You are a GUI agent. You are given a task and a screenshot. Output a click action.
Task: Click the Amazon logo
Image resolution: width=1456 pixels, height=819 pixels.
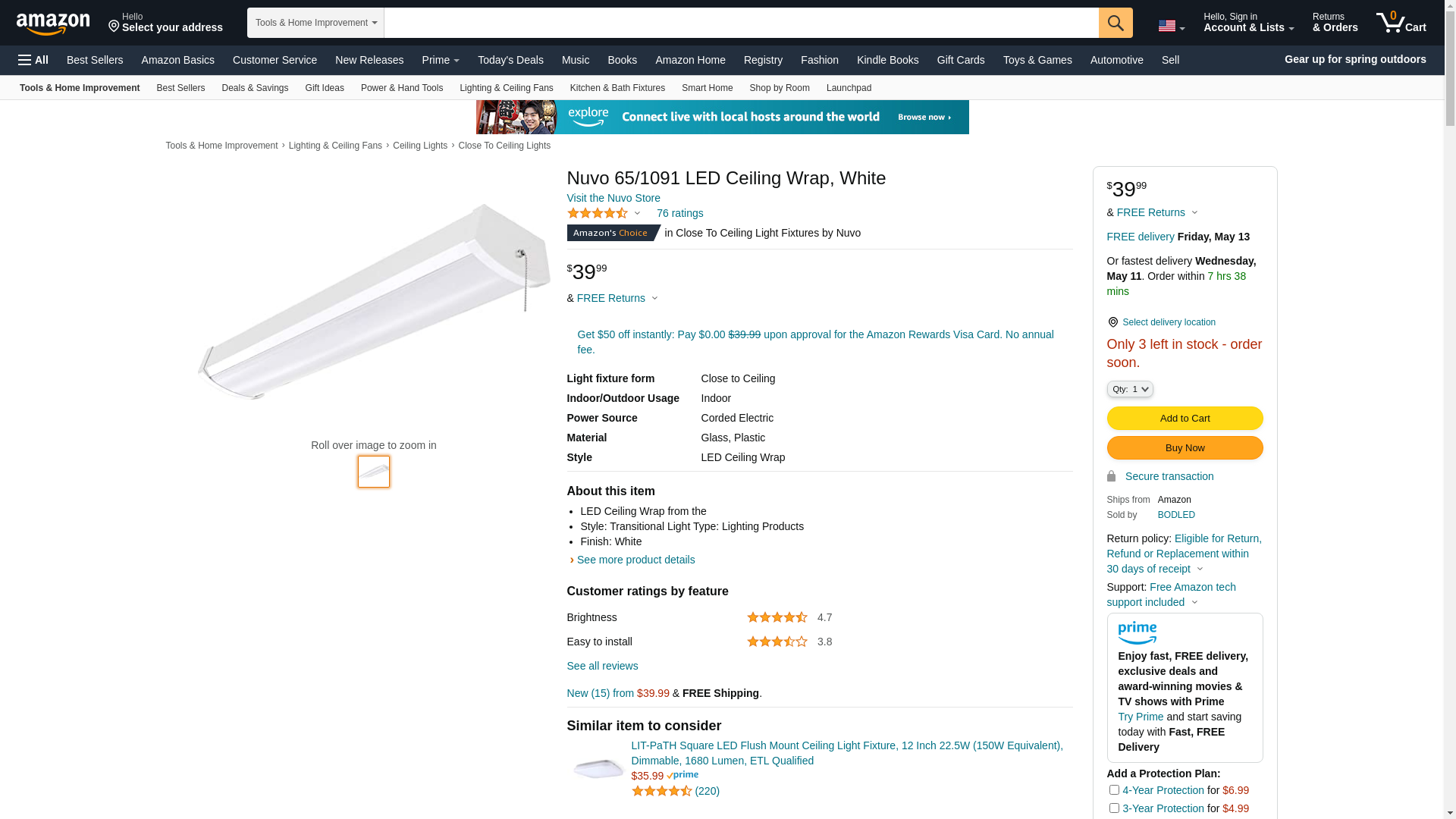click(x=53, y=24)
